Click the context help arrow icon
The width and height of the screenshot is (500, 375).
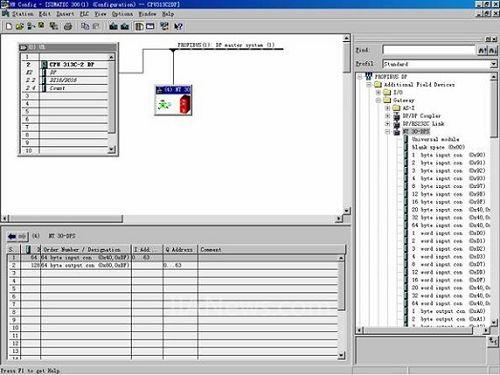(178, 26)
